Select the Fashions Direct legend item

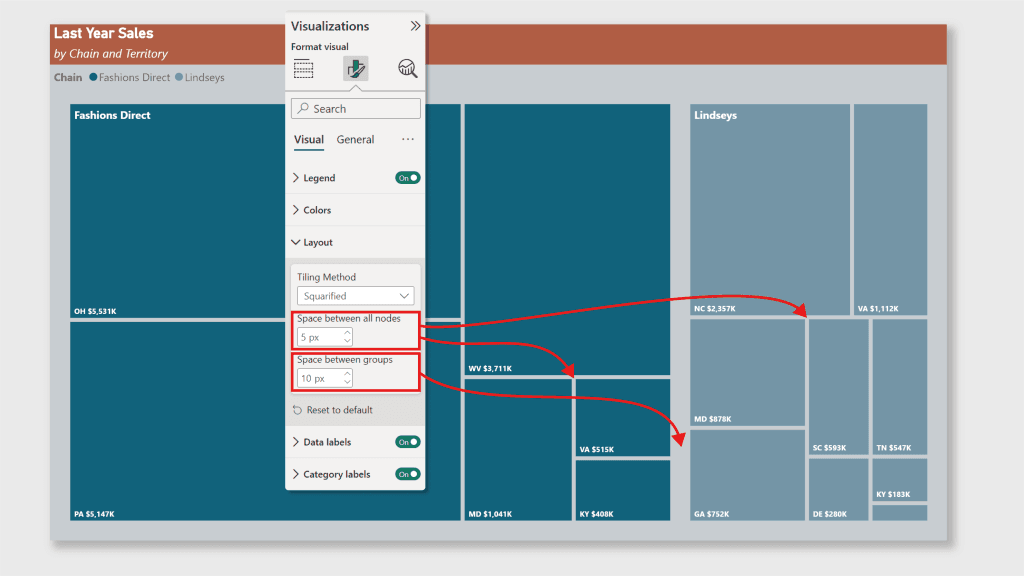[129, 77]
